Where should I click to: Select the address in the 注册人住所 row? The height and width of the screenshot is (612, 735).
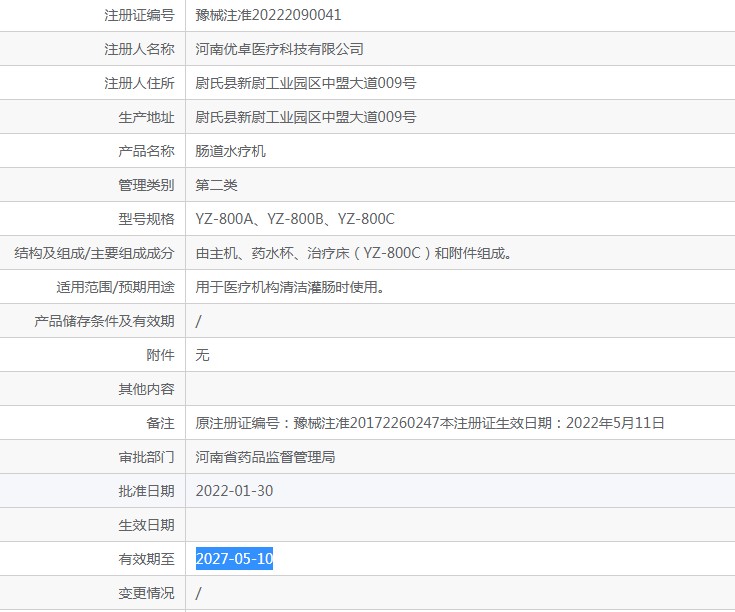[x=306, y=83]
